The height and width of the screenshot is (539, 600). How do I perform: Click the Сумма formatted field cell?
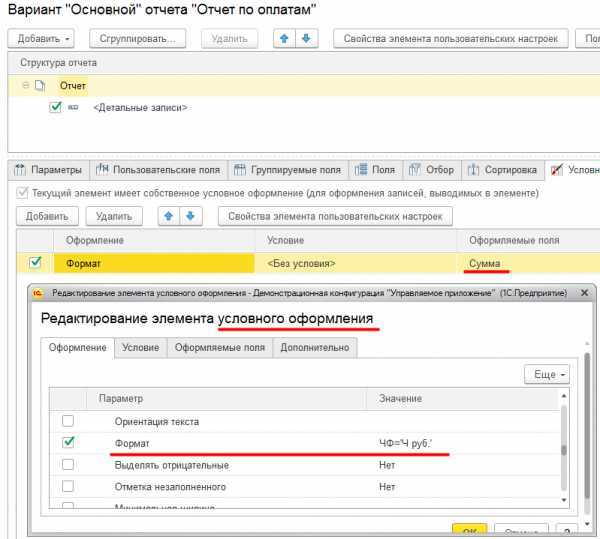click(528, 263)
